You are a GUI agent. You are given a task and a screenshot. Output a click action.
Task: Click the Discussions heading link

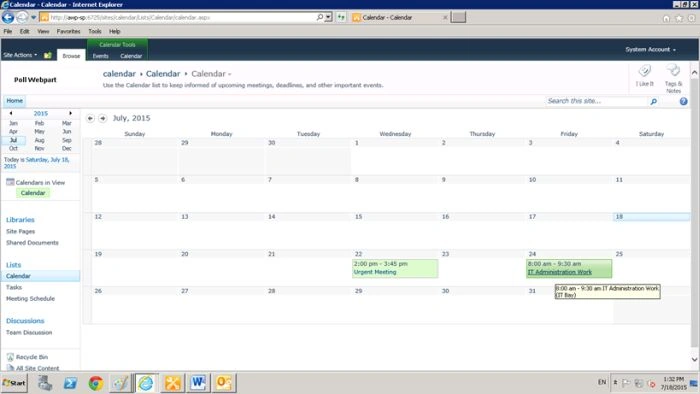[x=25, y=320]
